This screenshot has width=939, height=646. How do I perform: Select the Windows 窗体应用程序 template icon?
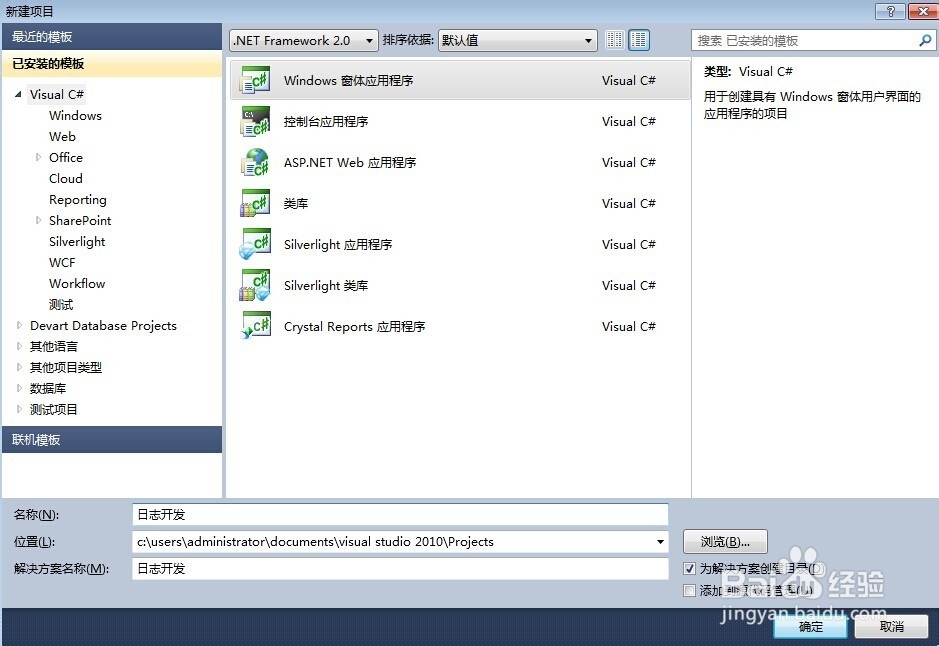point(255,80)
